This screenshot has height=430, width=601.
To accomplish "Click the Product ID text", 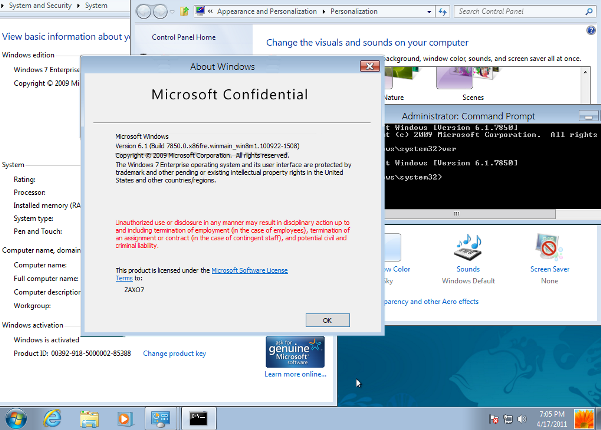I will (x=72, y=353).
